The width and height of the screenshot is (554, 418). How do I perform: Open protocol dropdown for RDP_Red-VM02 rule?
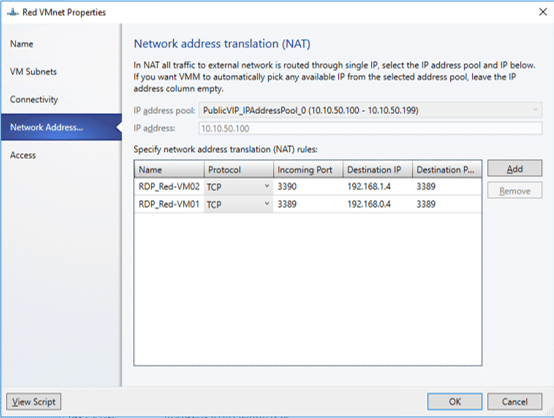[x=238, y=187]
